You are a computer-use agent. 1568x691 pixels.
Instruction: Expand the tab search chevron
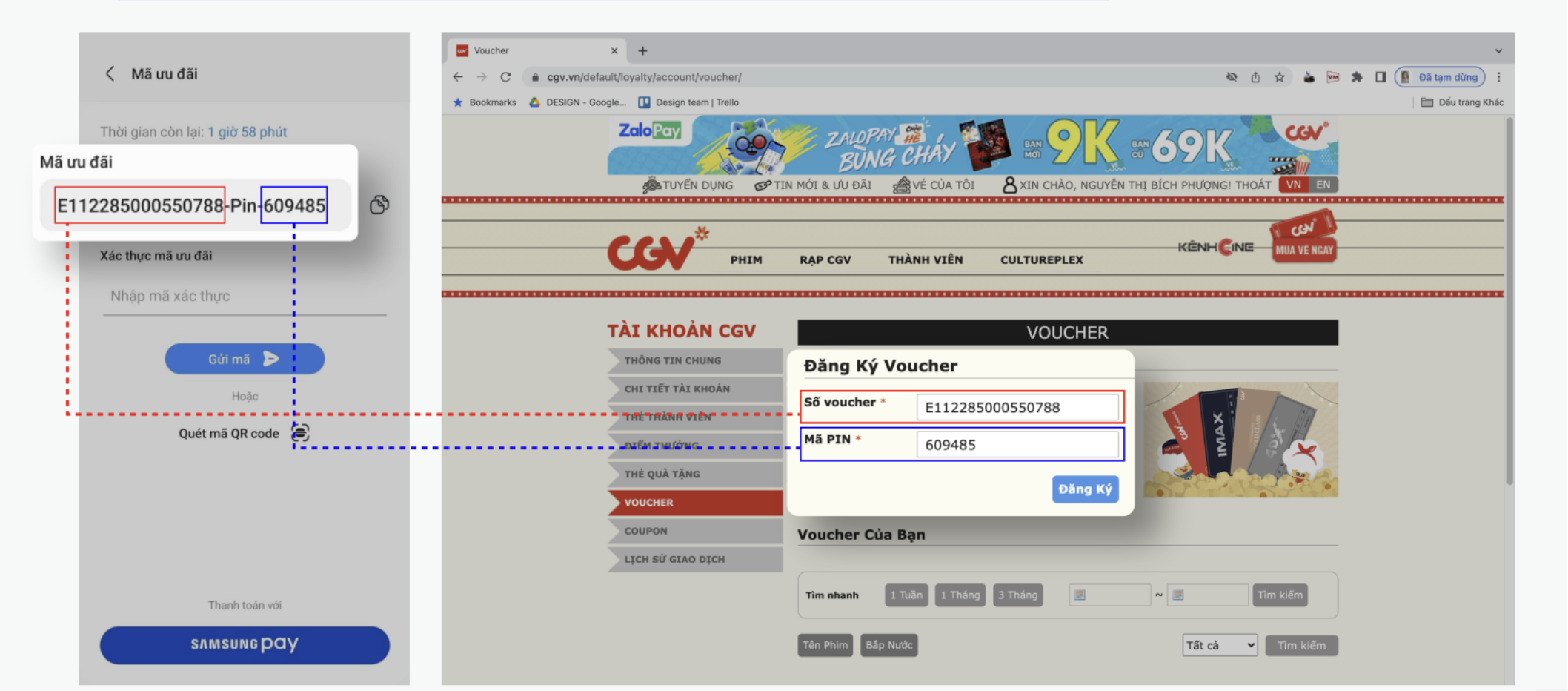pyautogui.click(x=1498, y=51)
